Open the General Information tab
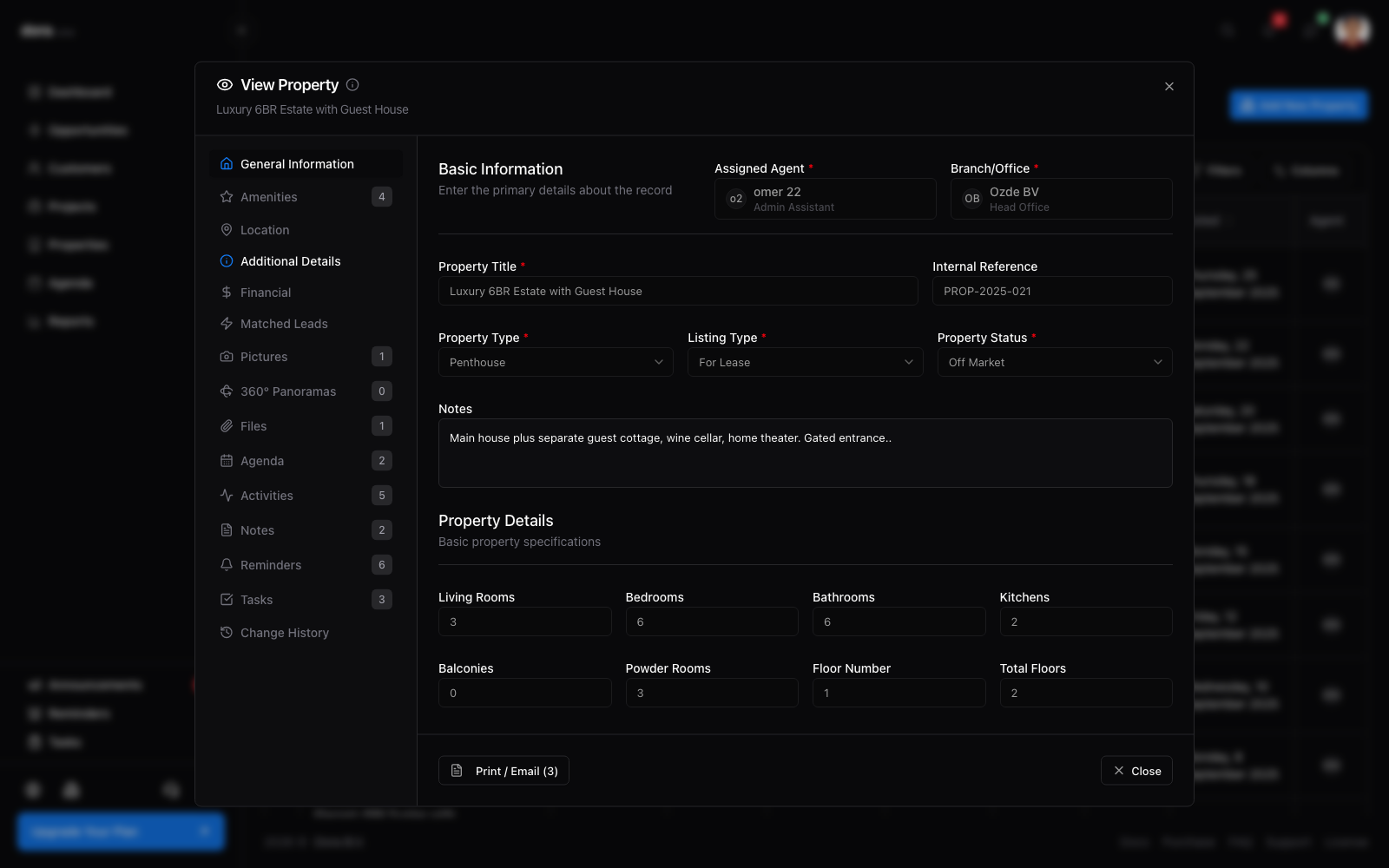 306,164
